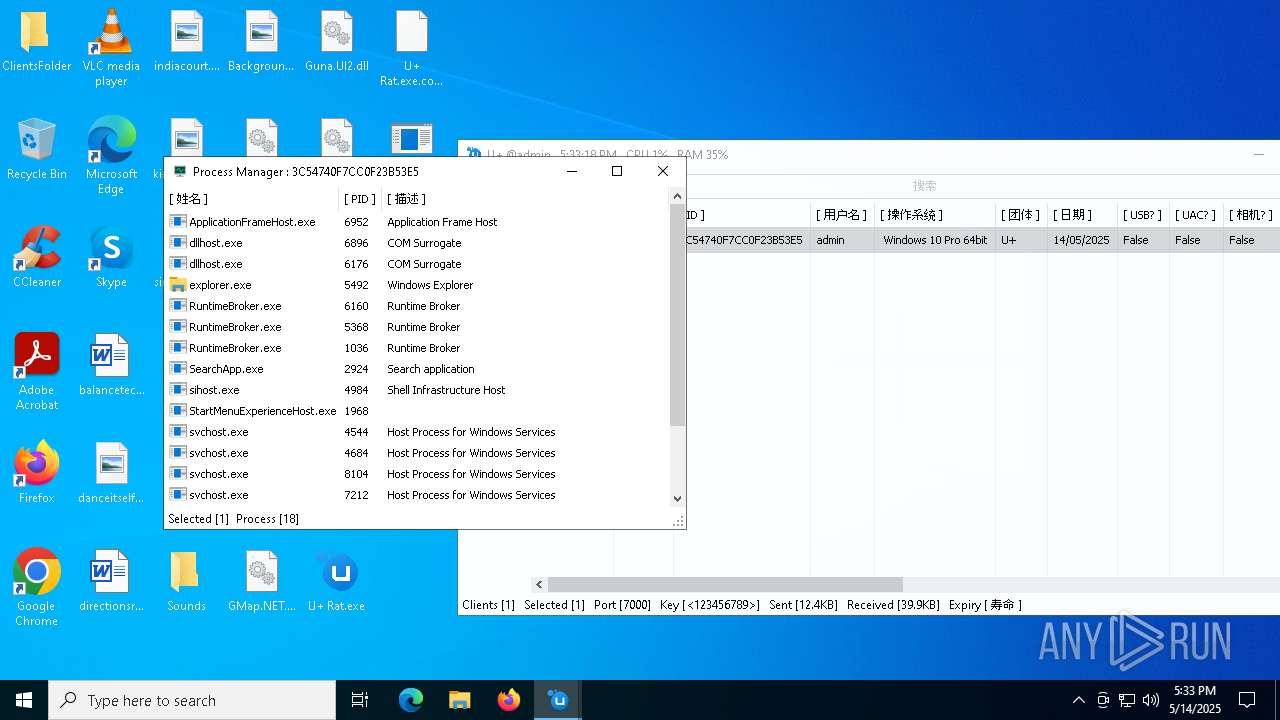This screenshot has width=1280, height=720.
Task: Click the SearchApp.exe process icon
Action: pos(178,369)
